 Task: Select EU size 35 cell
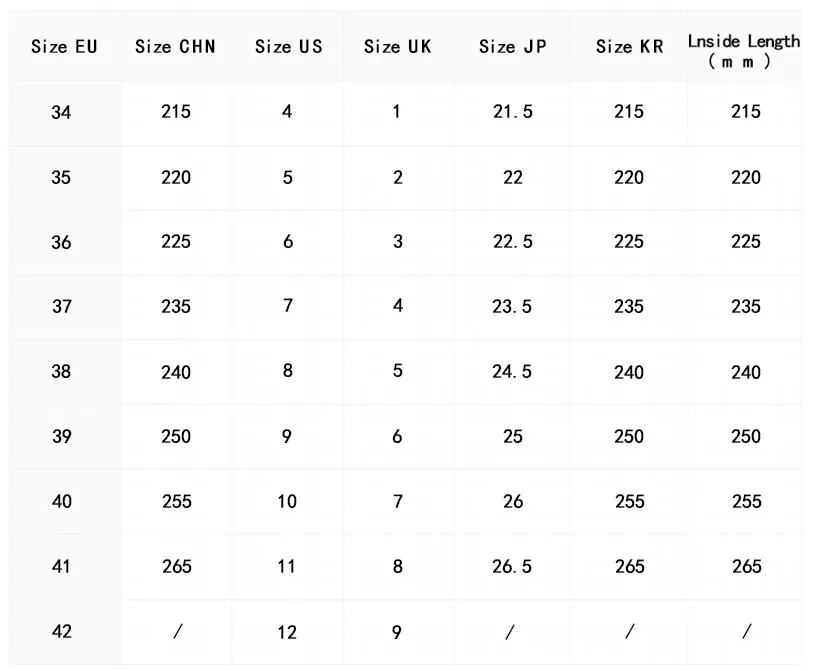point(62,178)
